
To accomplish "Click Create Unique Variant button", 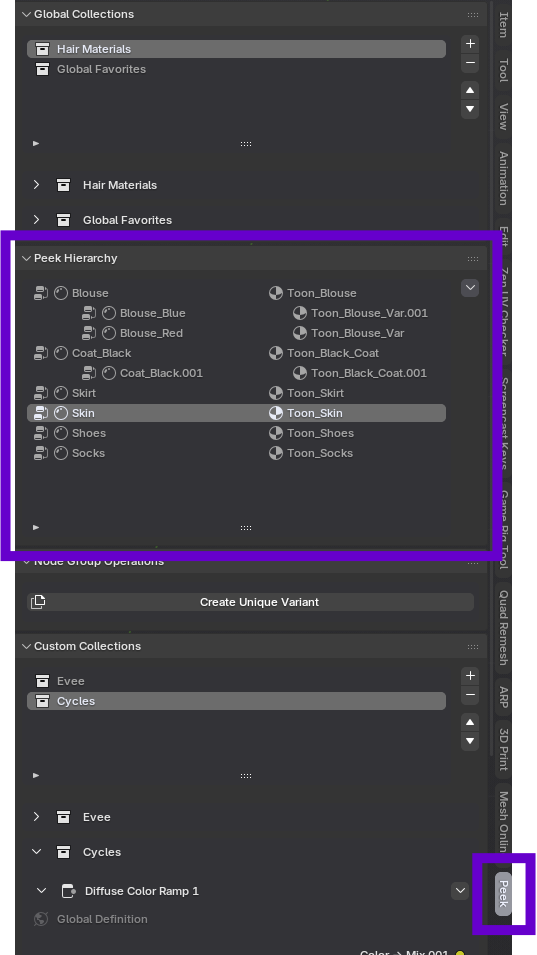I will coord(250,602).
